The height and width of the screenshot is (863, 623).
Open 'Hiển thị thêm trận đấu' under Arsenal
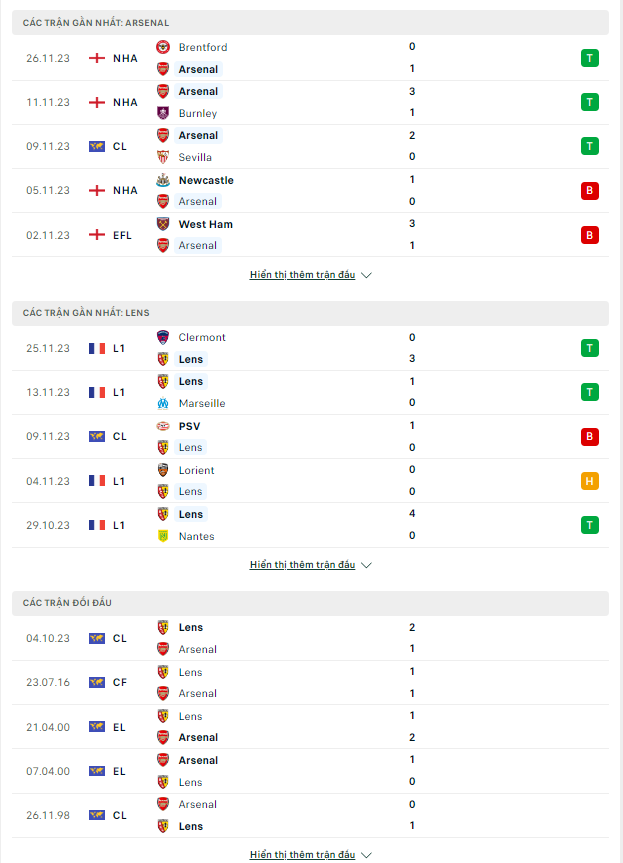coord(302,275)
